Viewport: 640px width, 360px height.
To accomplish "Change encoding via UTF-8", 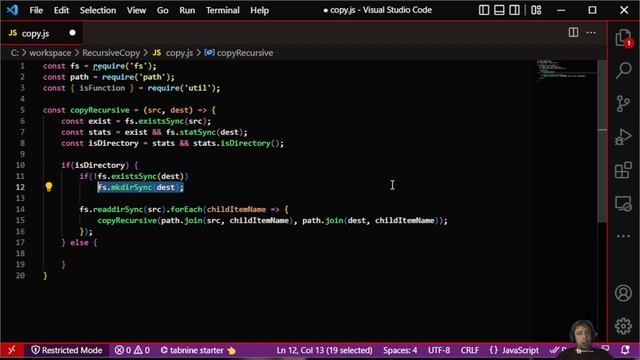I will [439, 350].
